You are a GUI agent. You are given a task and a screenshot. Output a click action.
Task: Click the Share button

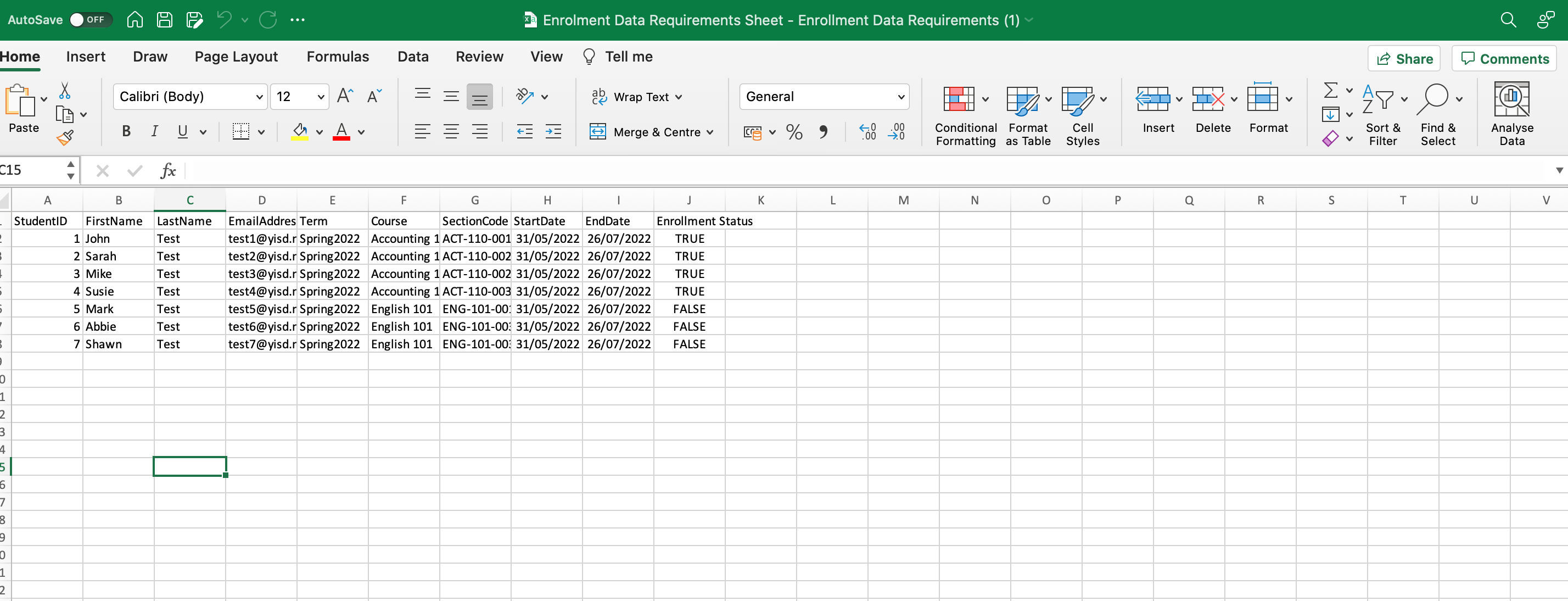click(x=1404, y=58)
